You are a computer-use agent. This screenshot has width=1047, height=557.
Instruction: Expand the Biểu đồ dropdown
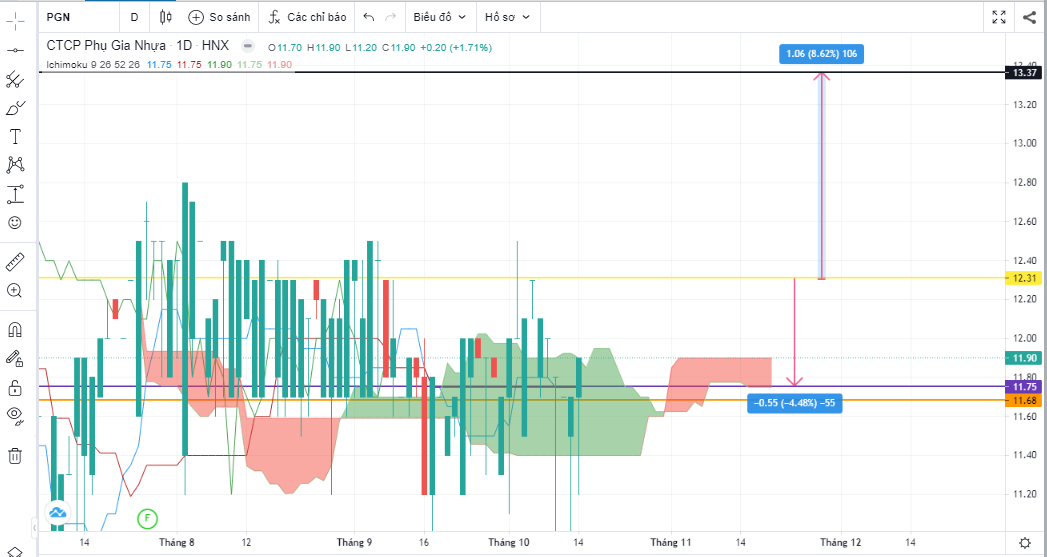439,17
